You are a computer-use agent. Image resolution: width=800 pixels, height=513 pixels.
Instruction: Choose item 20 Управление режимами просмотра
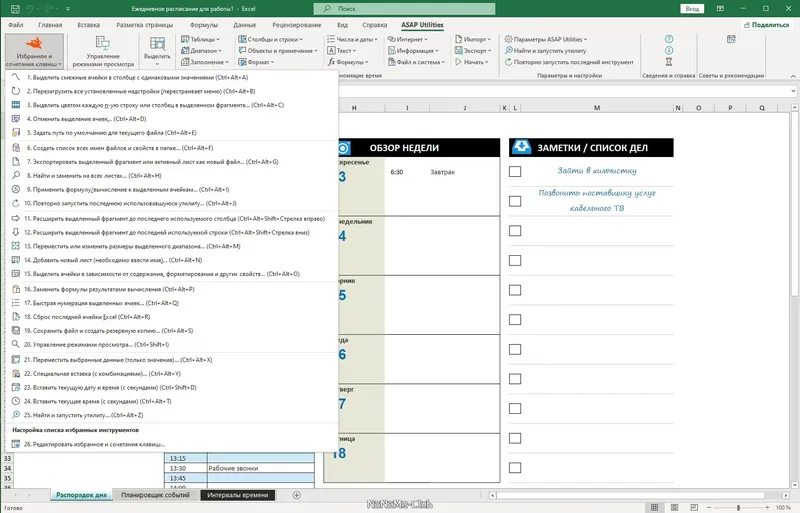171,344
